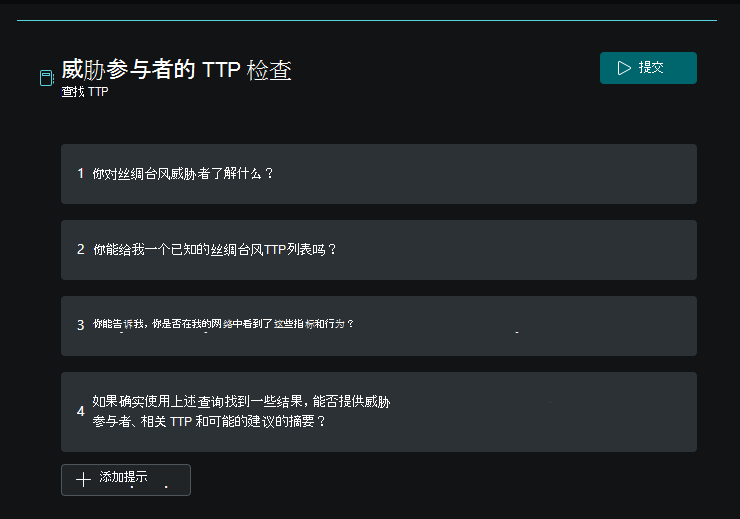740x519 pixels.
Task: Click the number 1 of the first prompt
Action: (x=81, y=174)
